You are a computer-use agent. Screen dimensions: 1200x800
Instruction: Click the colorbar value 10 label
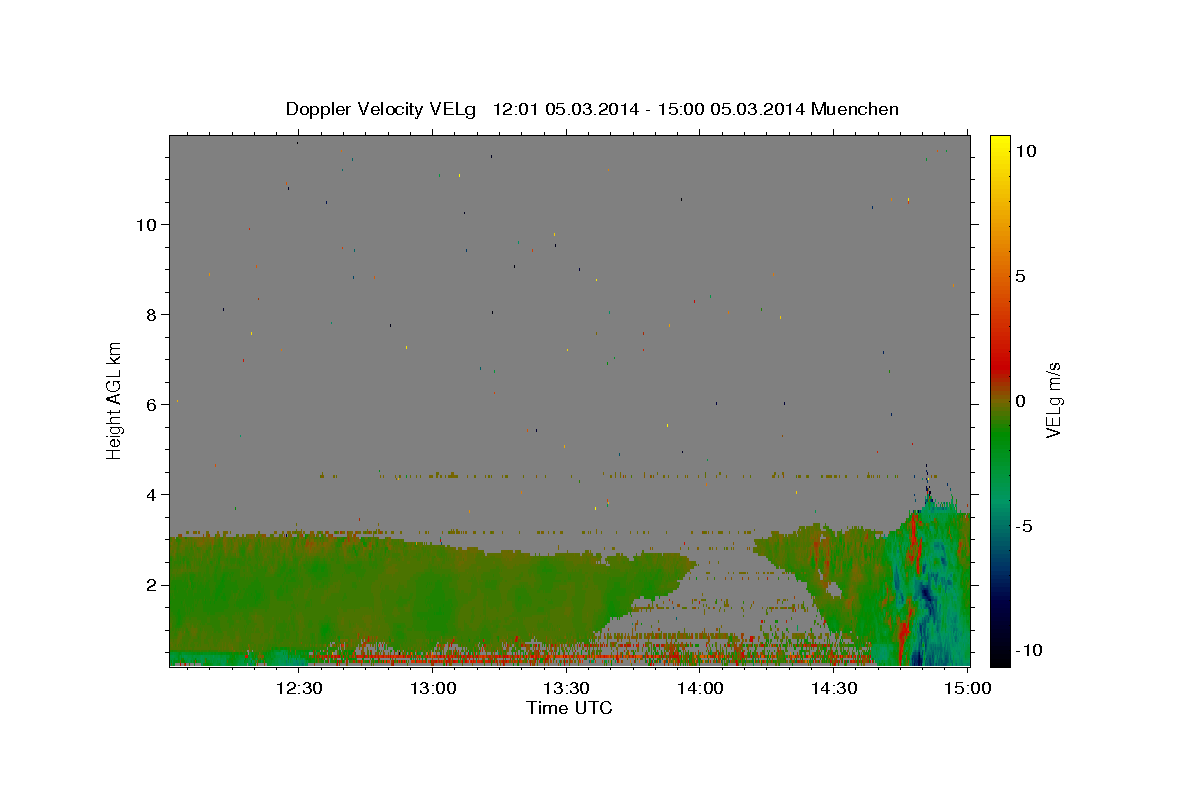click(x=1025, y=151)
